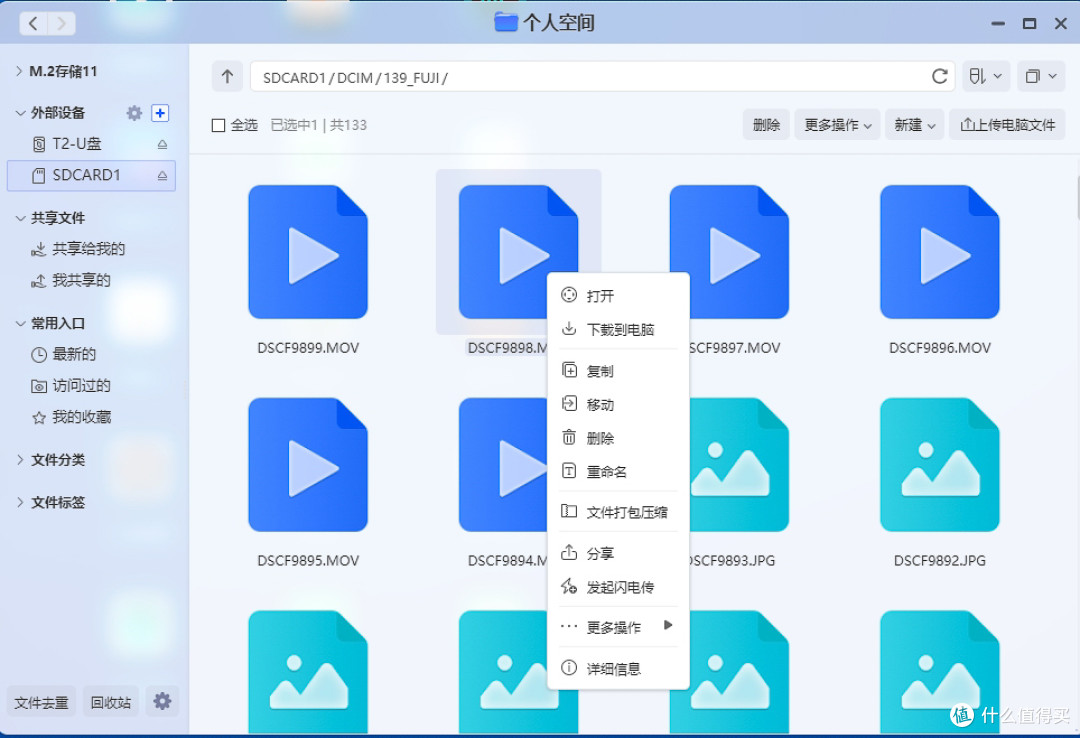The width and height of the screenshot is (1080, 738).
Task: Open the view layout options dropdown
Action: (986, 76)
